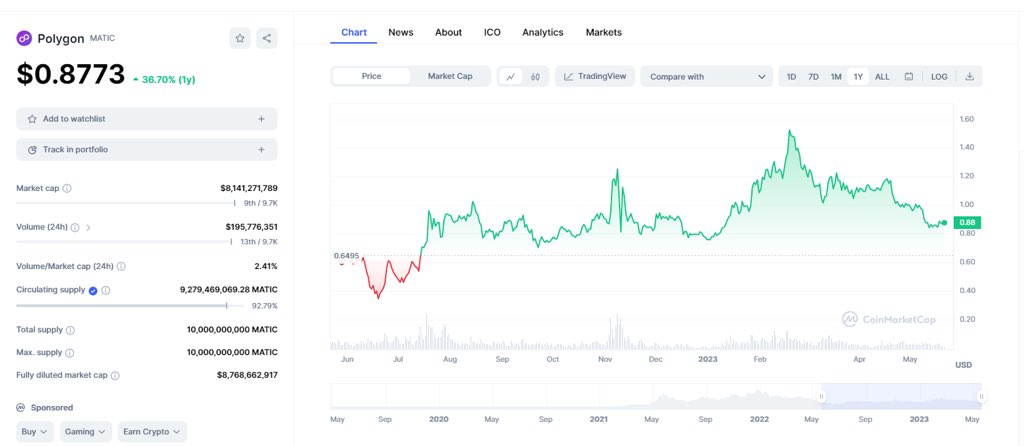Set chart range to 1Y
Viewport: 1024px width, 446px height.
point(858,76)
